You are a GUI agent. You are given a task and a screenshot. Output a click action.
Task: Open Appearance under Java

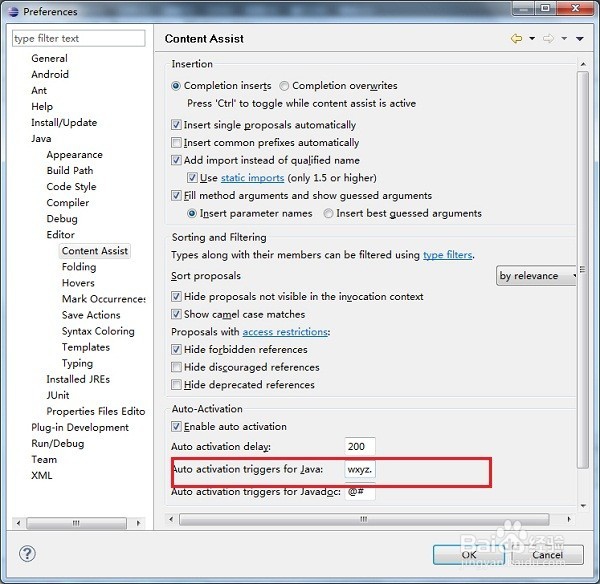[x=75, y=155]
